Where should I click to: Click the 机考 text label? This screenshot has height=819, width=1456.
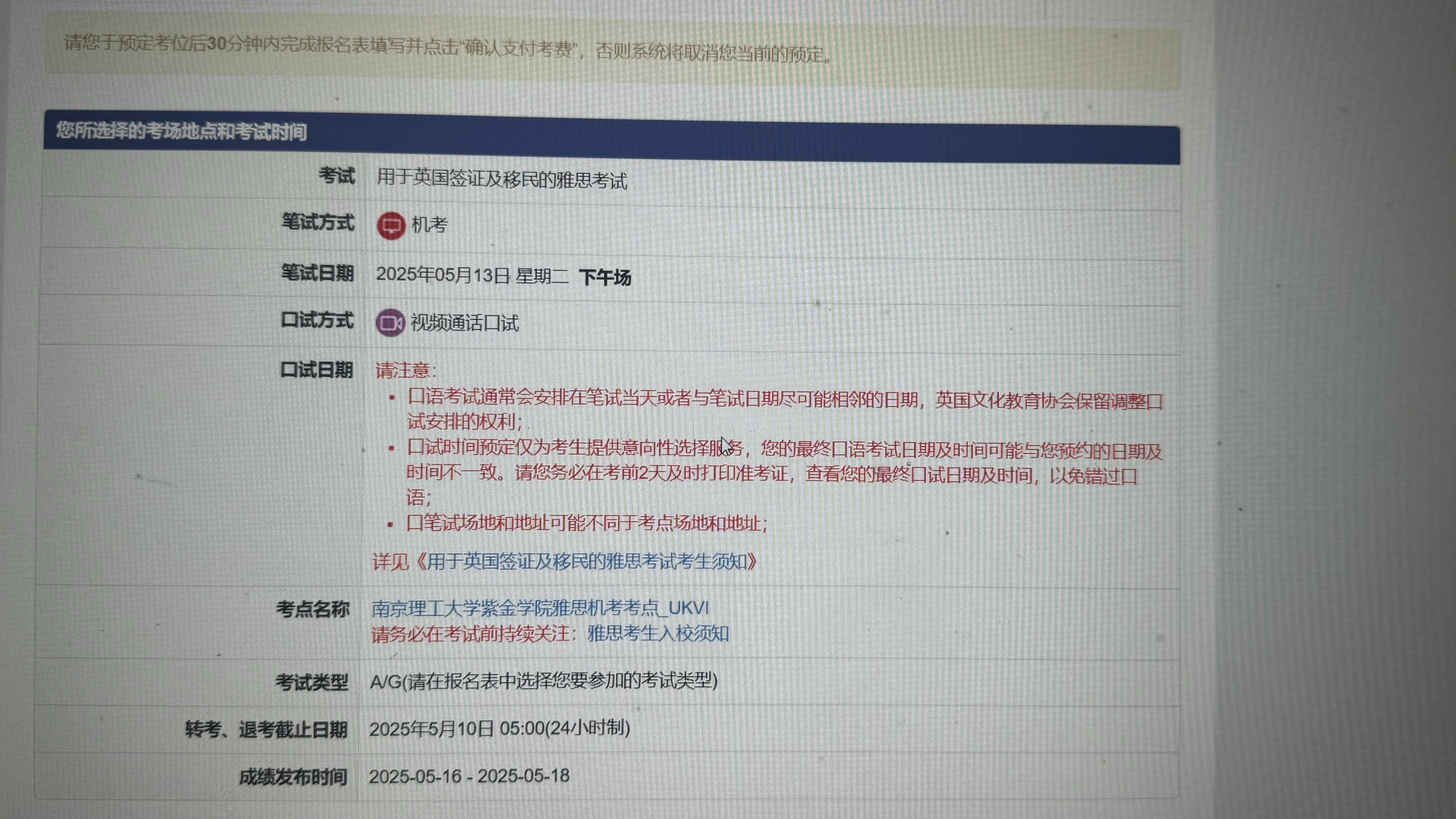click(430, 225)
